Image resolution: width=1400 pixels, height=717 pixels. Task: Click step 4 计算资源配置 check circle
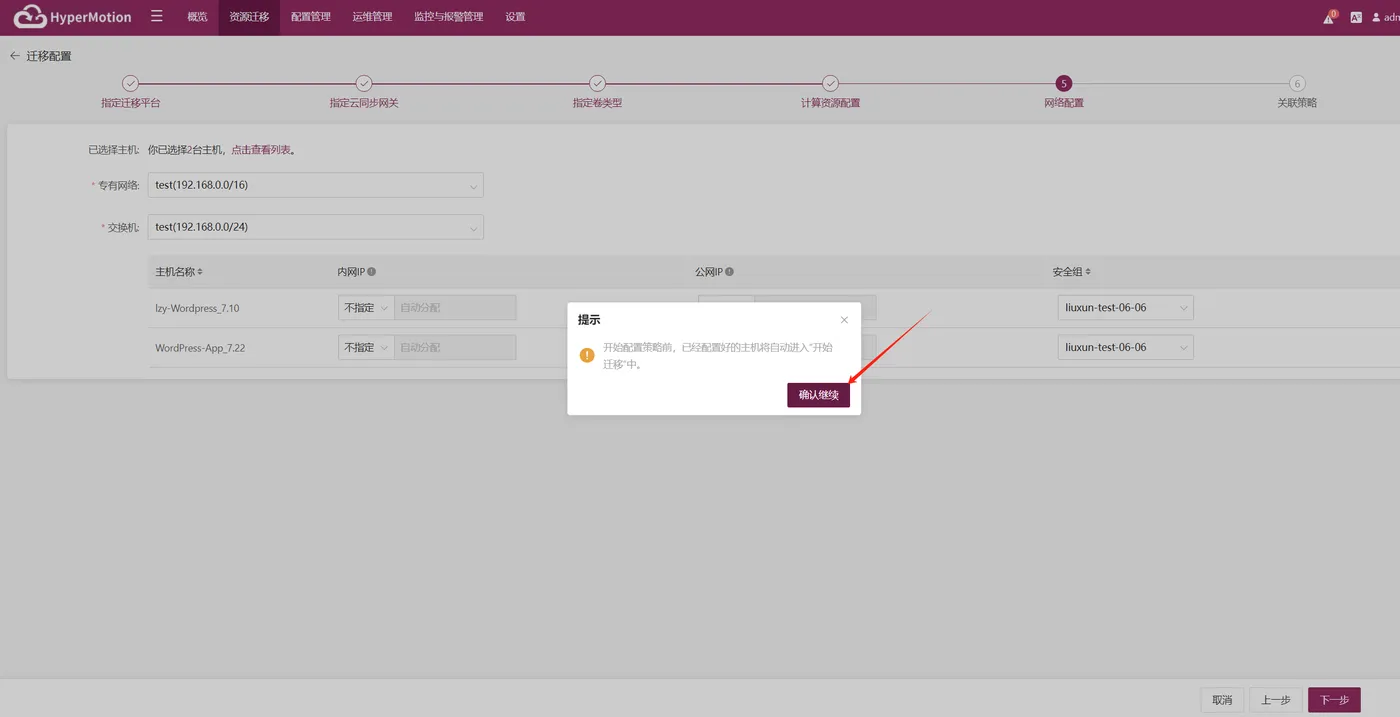tap(830, 84)
